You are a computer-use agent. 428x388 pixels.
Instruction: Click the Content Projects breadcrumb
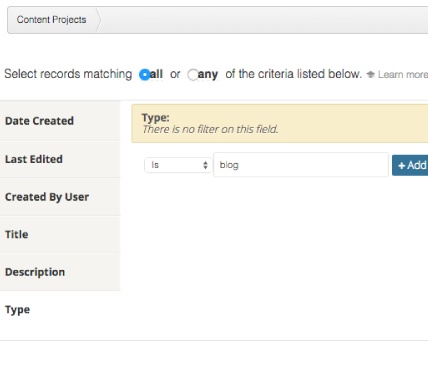click(51, 20)
